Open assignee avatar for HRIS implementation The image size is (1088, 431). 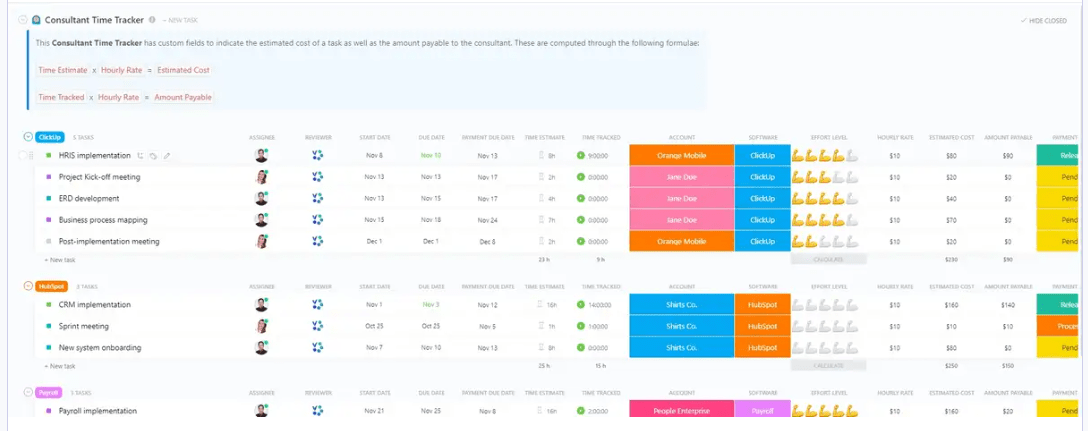point(261,155)
